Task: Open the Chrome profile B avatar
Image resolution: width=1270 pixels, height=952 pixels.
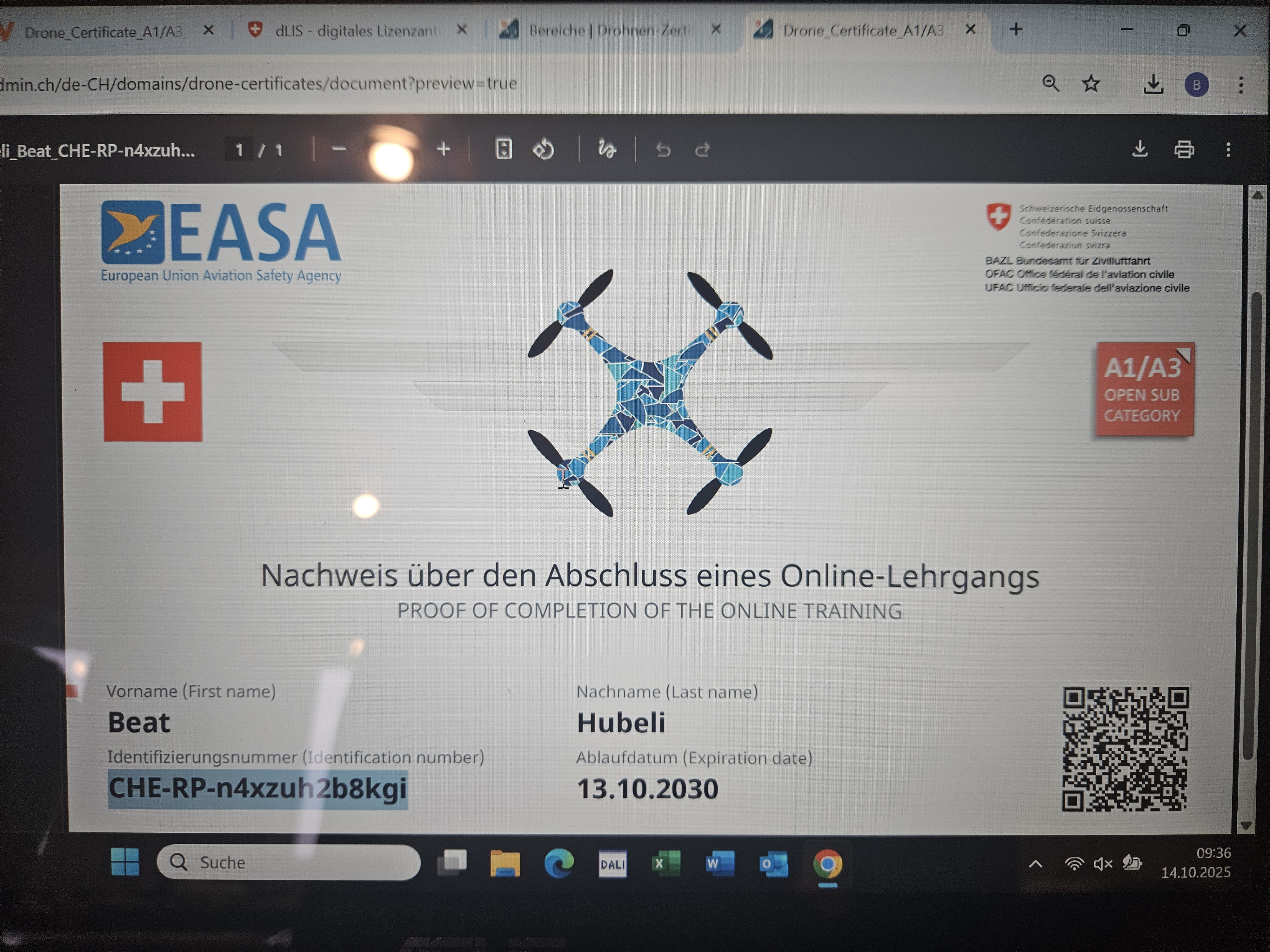Action: coord(1197,85)
